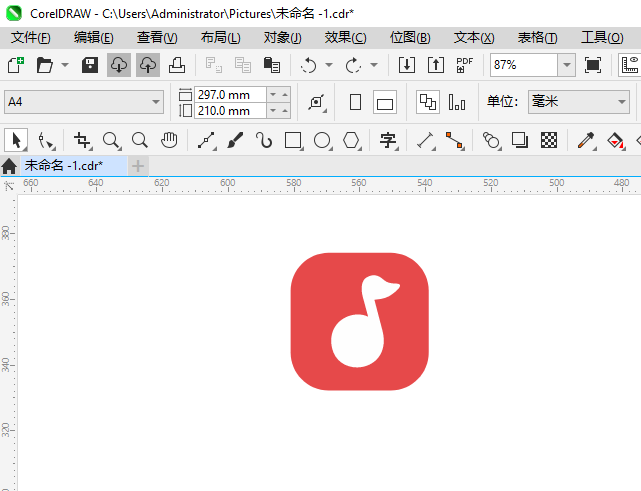Select the Dimension line tool

(426, 141)
